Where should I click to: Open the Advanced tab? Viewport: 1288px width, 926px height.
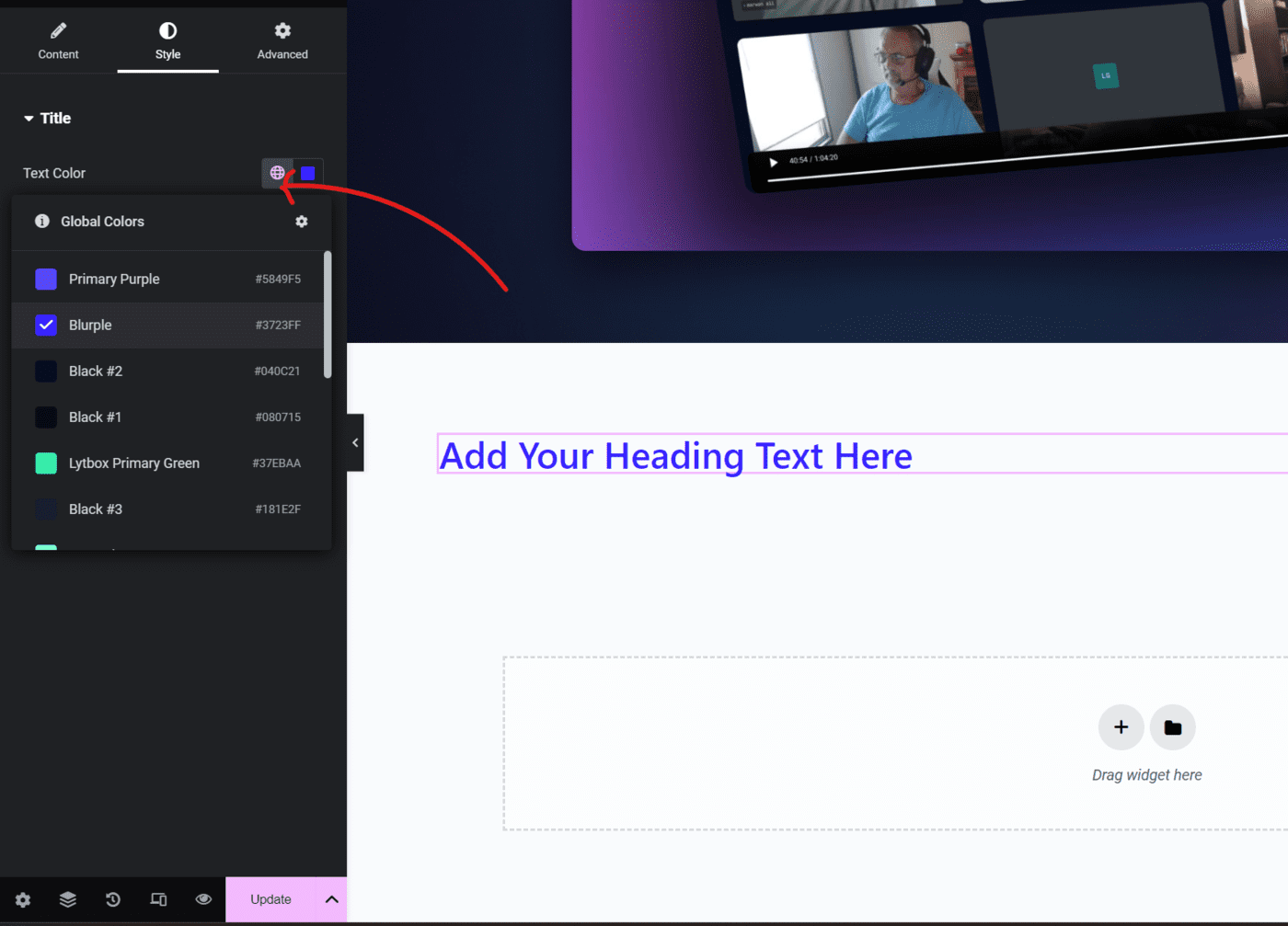282,41
